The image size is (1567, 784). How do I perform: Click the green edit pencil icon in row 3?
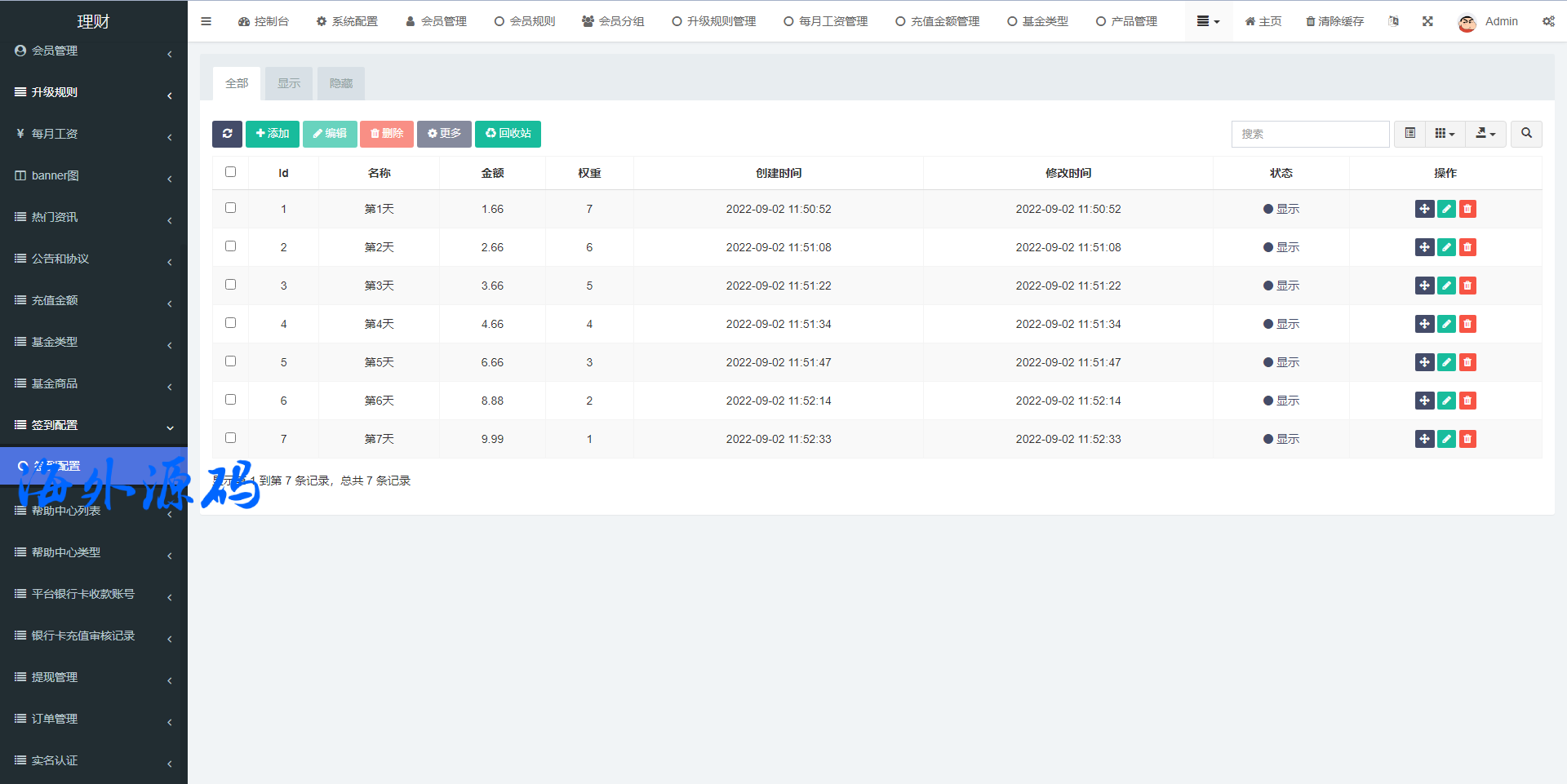coord(1446,286)
